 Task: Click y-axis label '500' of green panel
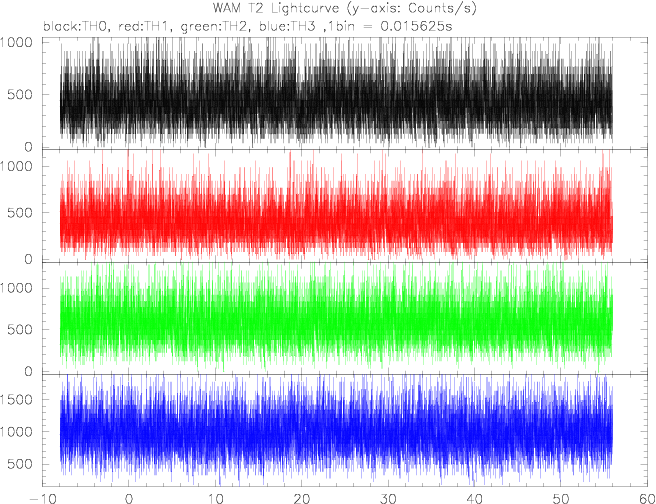pyautogui.click(x=20, y=329)
